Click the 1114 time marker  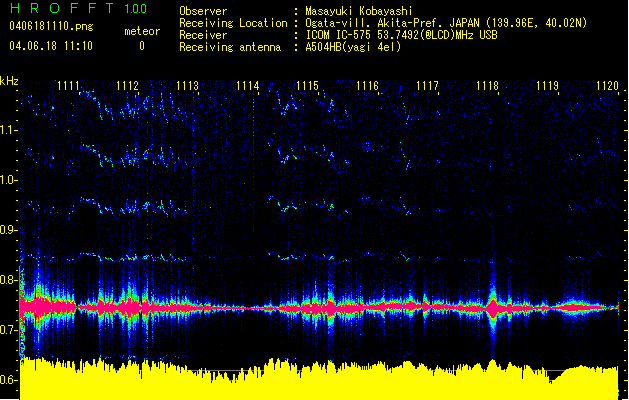(248, 85)
